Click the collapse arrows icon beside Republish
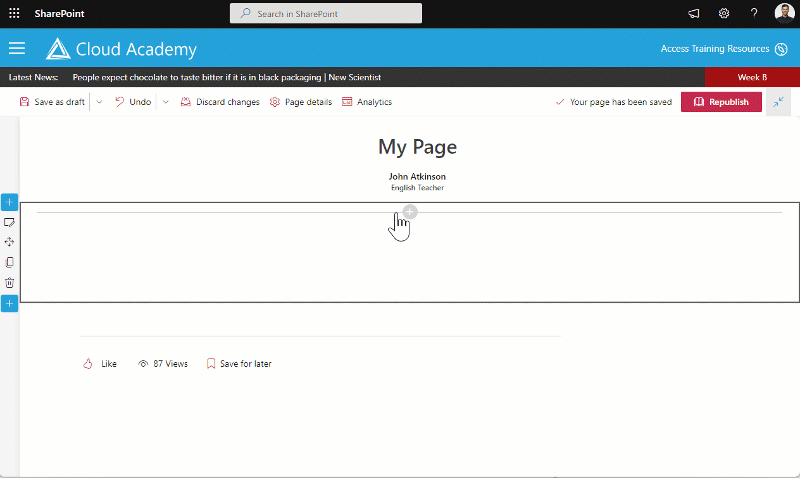The width and height of the screenshot is (800, 478). coord(778,102)
